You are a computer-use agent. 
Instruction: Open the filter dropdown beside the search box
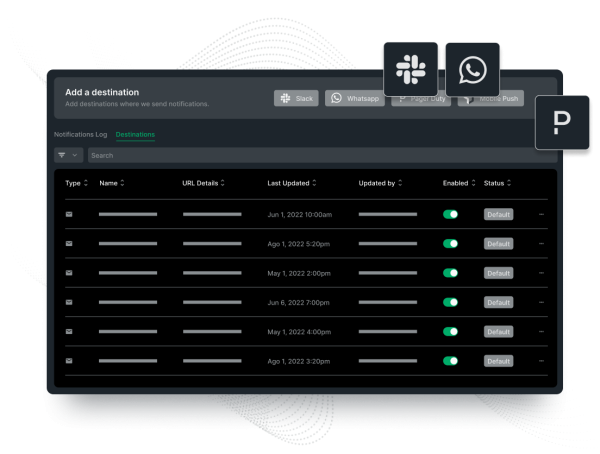[68, 156]
